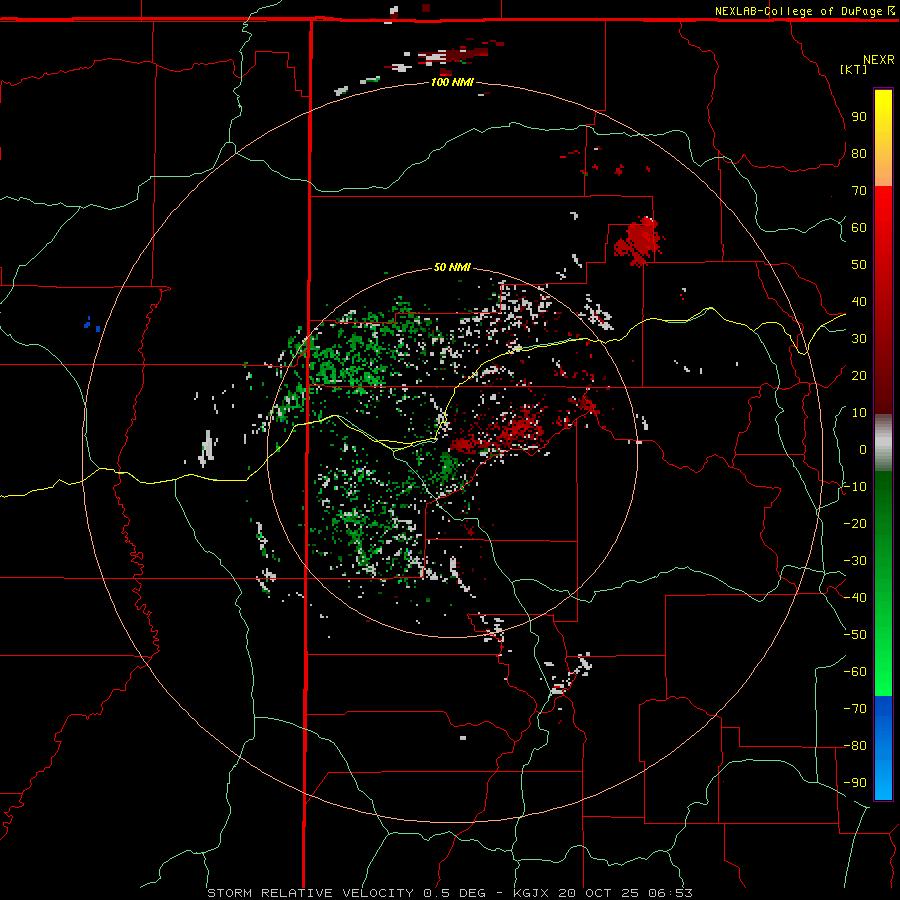
Task: Click the [KT] units label above the scale
Action: click(853, 69)
